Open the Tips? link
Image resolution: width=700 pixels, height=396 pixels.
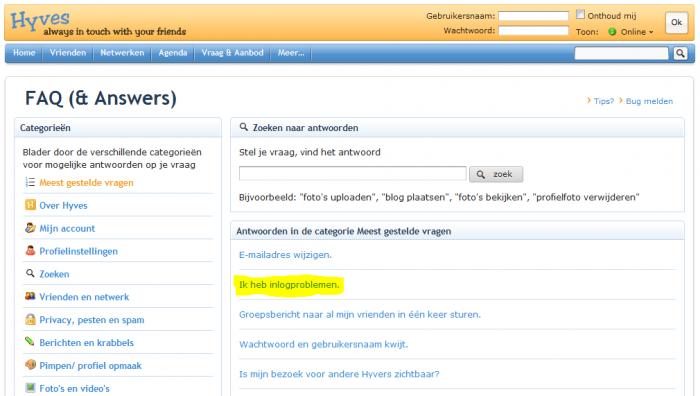[604, 101]
